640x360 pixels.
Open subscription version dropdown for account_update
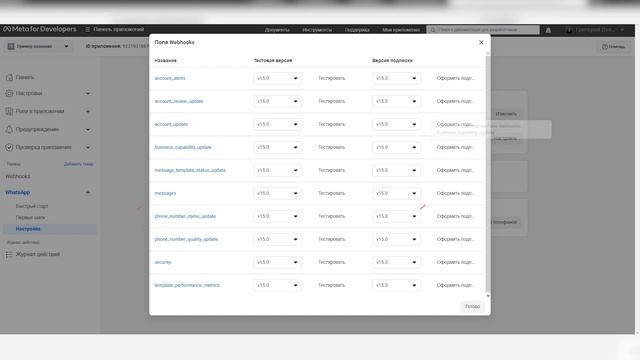pos(396,124)
